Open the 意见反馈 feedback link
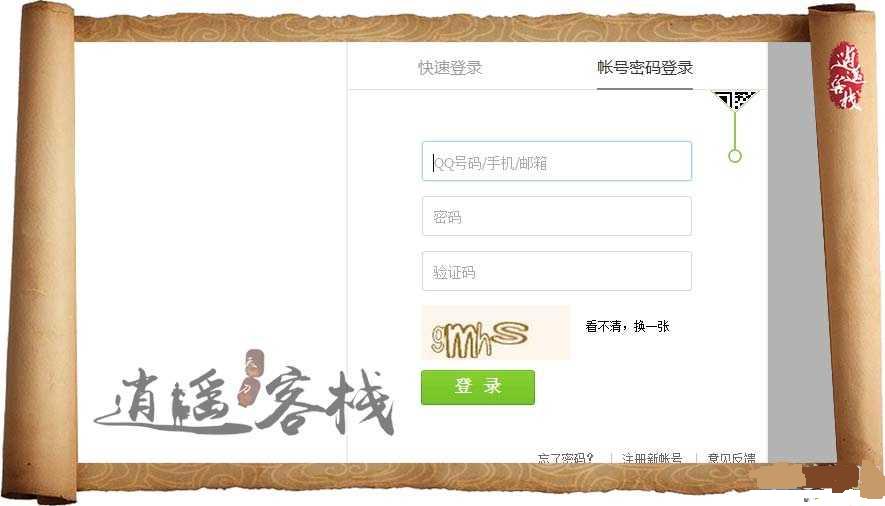 731,457
